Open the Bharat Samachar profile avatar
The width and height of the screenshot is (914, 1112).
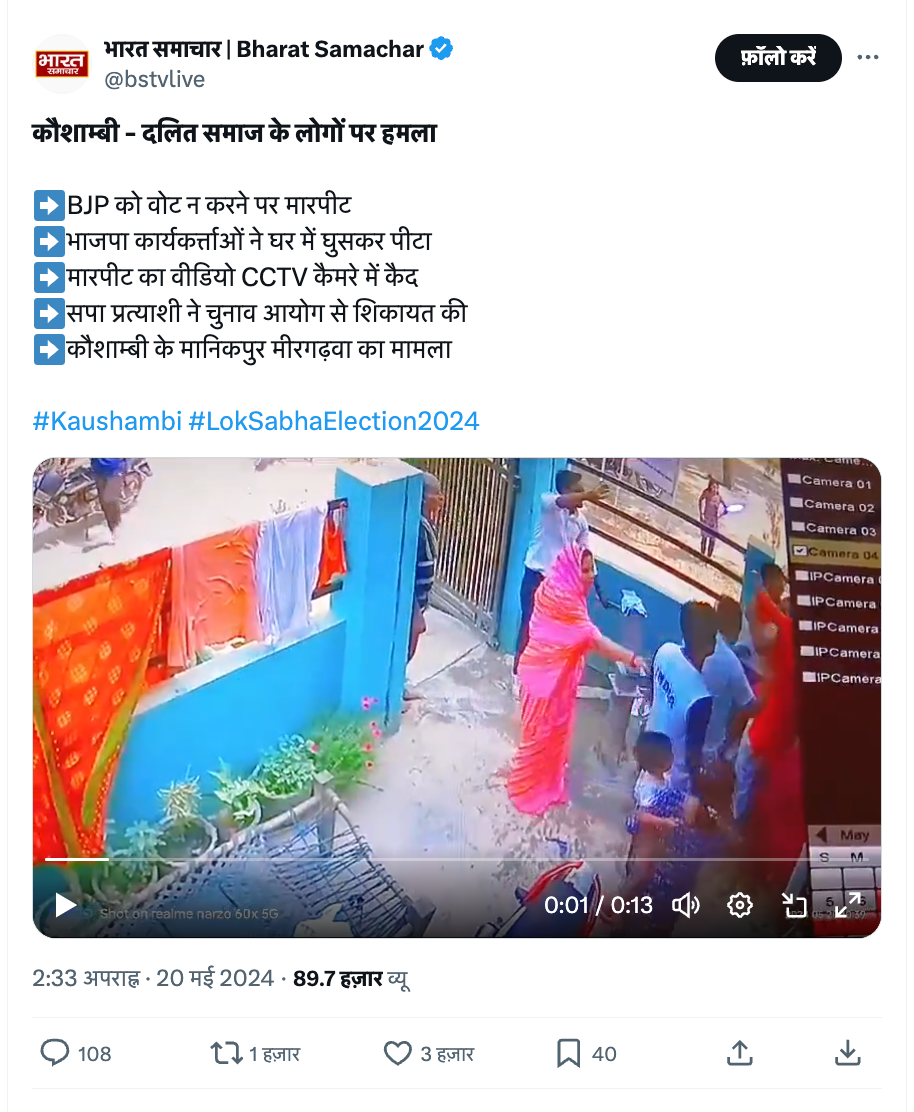click(x=62, y=64)
